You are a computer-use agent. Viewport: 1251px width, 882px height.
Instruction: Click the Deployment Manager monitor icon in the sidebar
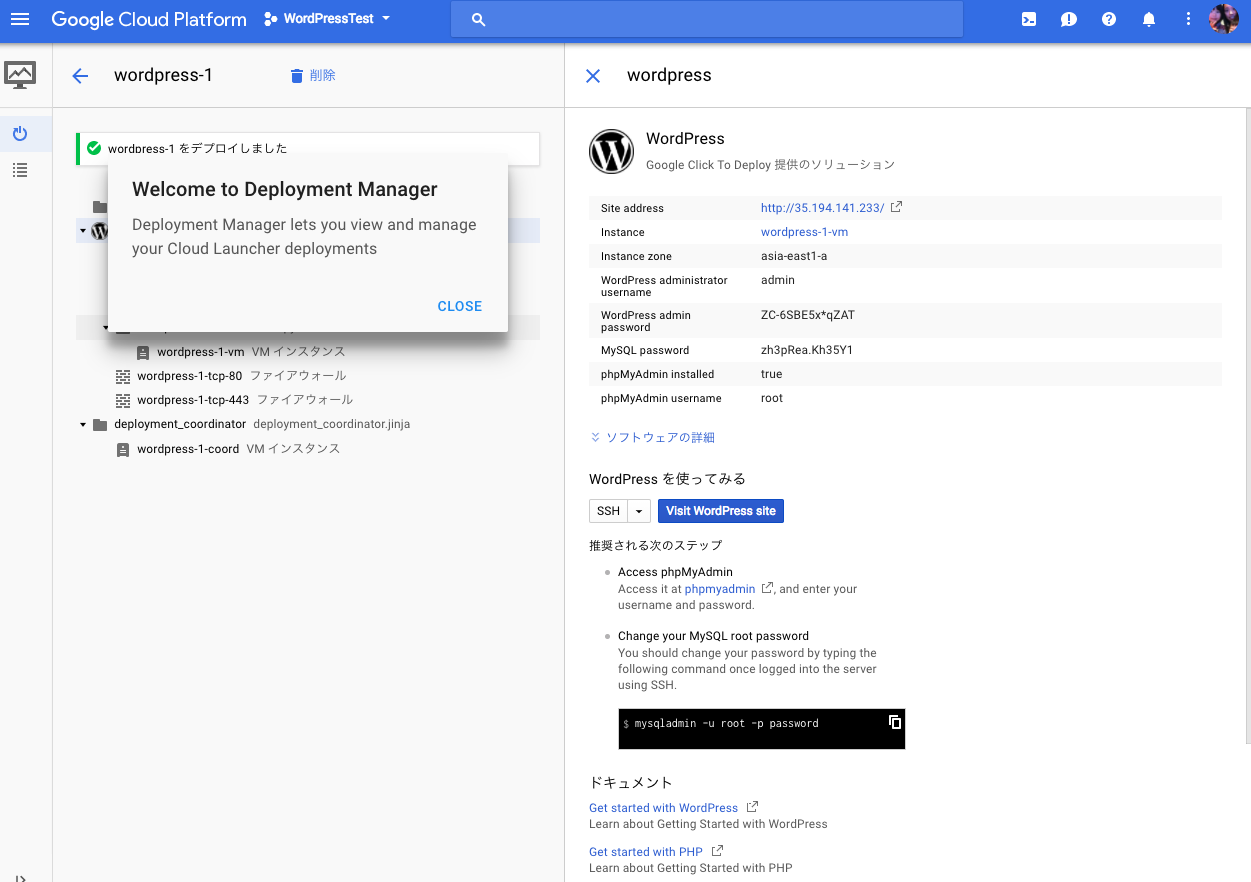pyautogui.click(x=20, y=74)
